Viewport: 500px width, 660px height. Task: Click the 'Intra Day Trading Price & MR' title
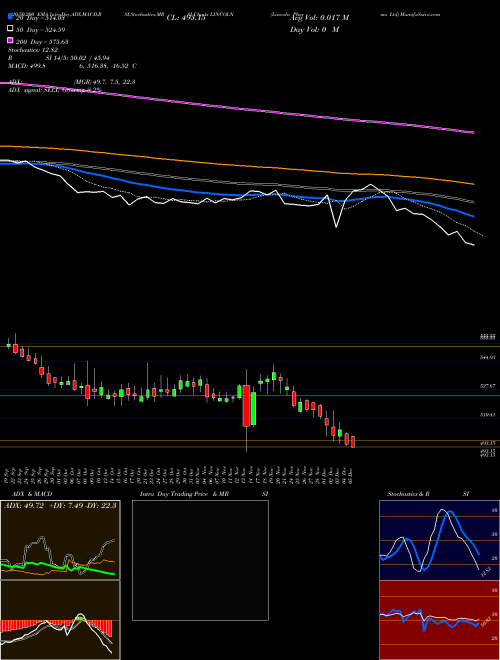pyautogui.click(x=184, y=494)
